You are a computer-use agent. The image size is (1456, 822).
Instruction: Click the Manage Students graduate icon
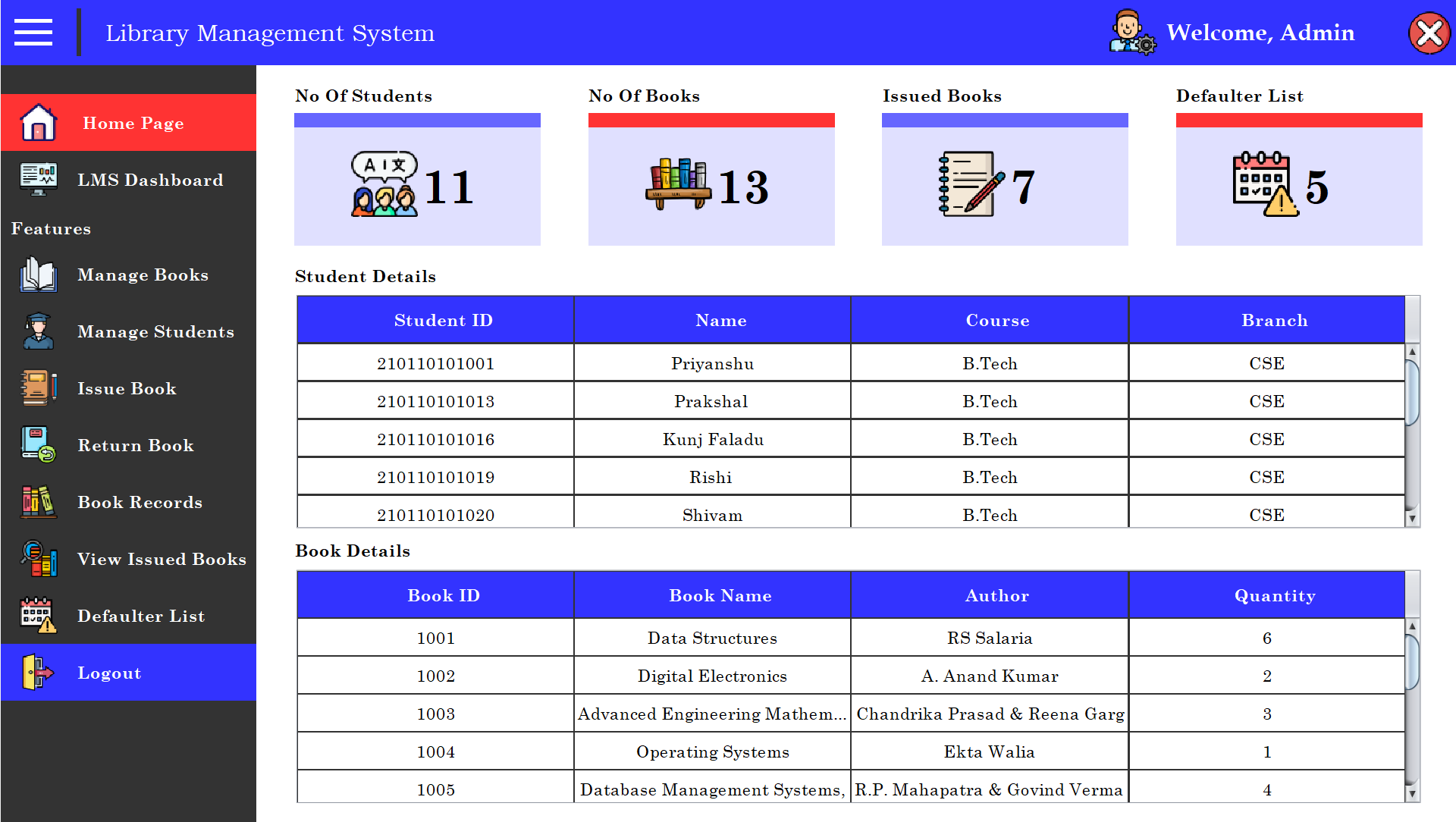(x=39, y=331)
